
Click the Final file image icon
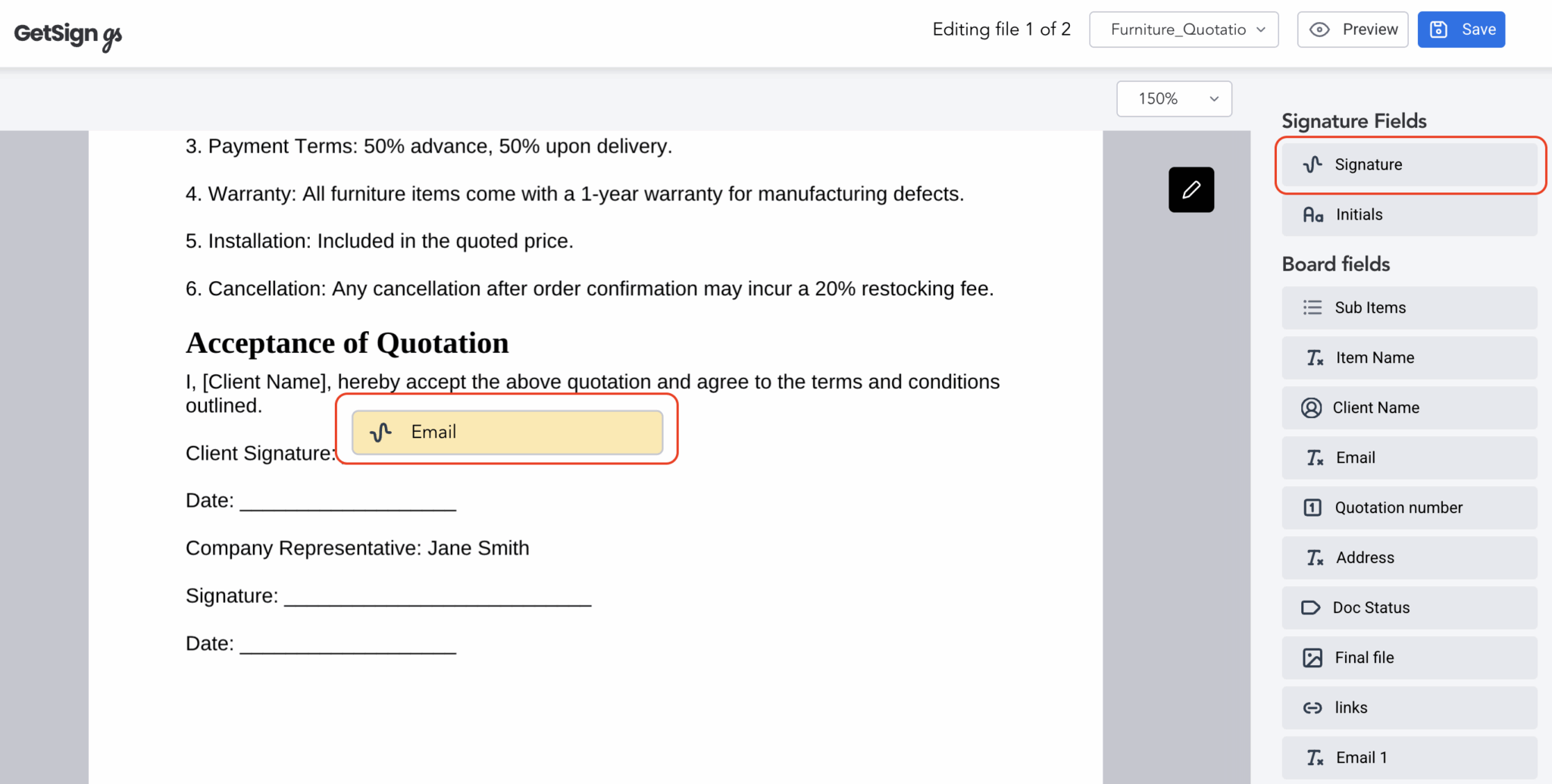(x=1312, y=657)
